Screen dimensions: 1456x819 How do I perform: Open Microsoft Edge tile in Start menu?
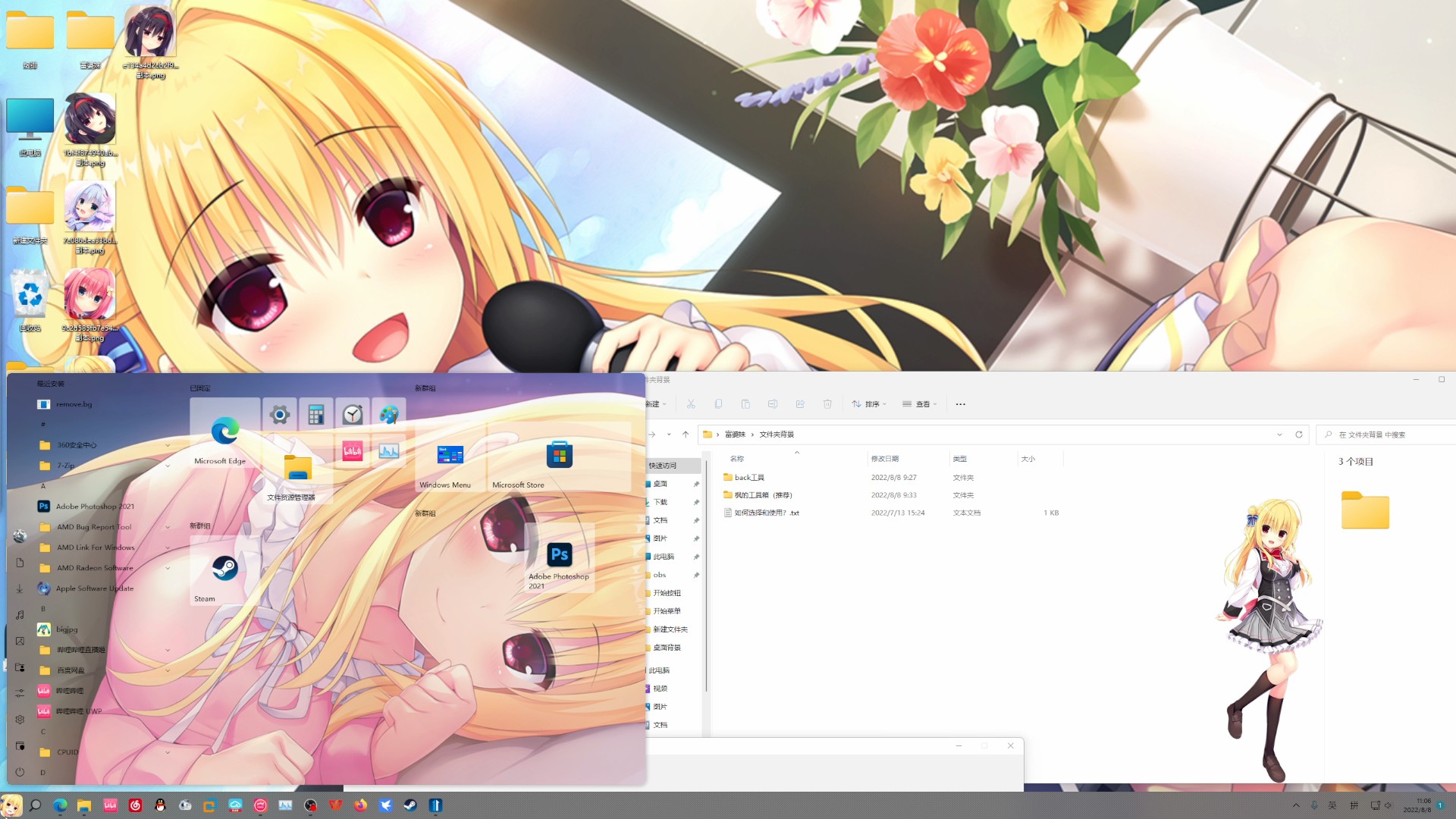(x=224, y=433)
